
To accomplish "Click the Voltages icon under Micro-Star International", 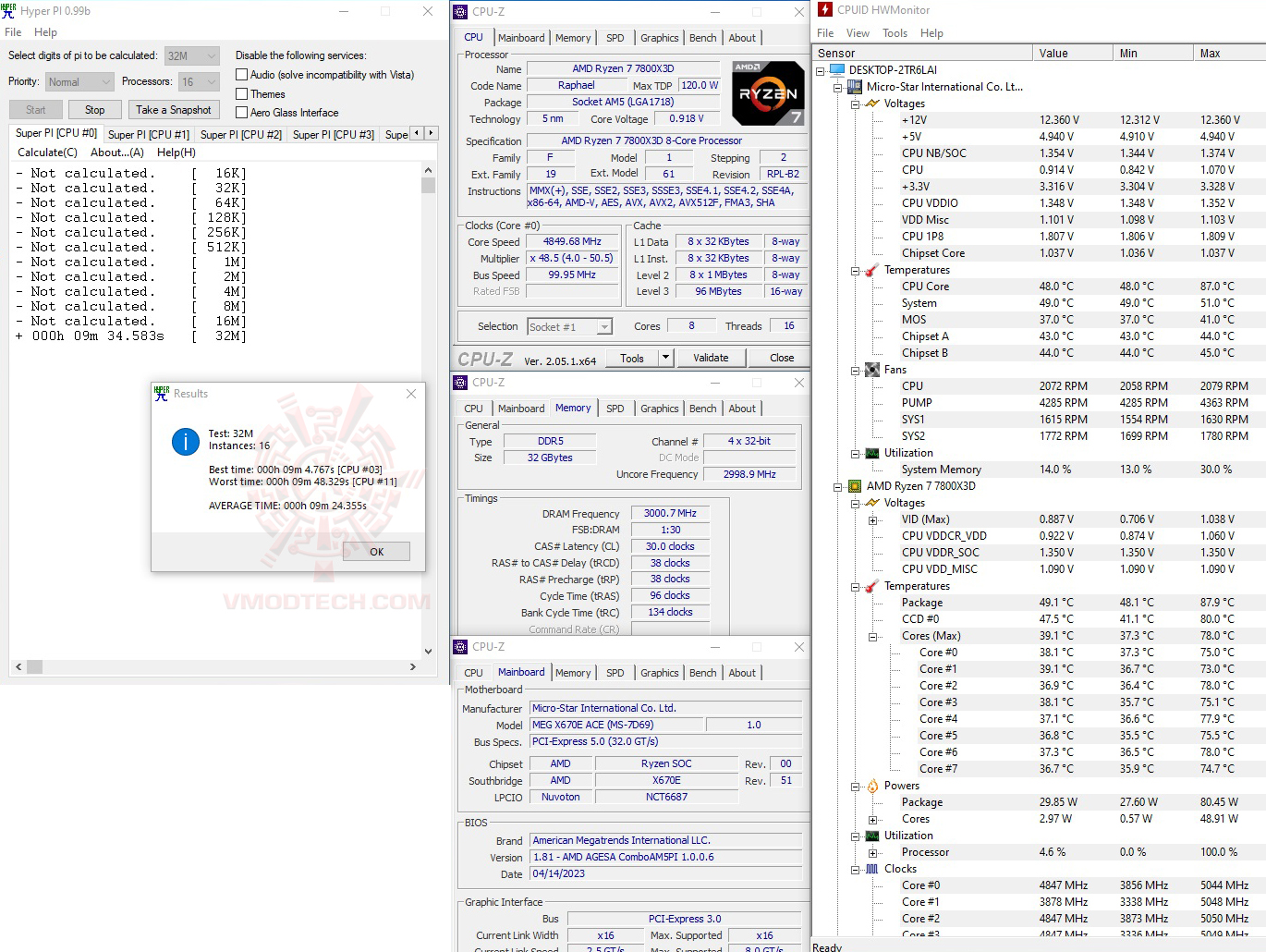I will click(872, 104).
